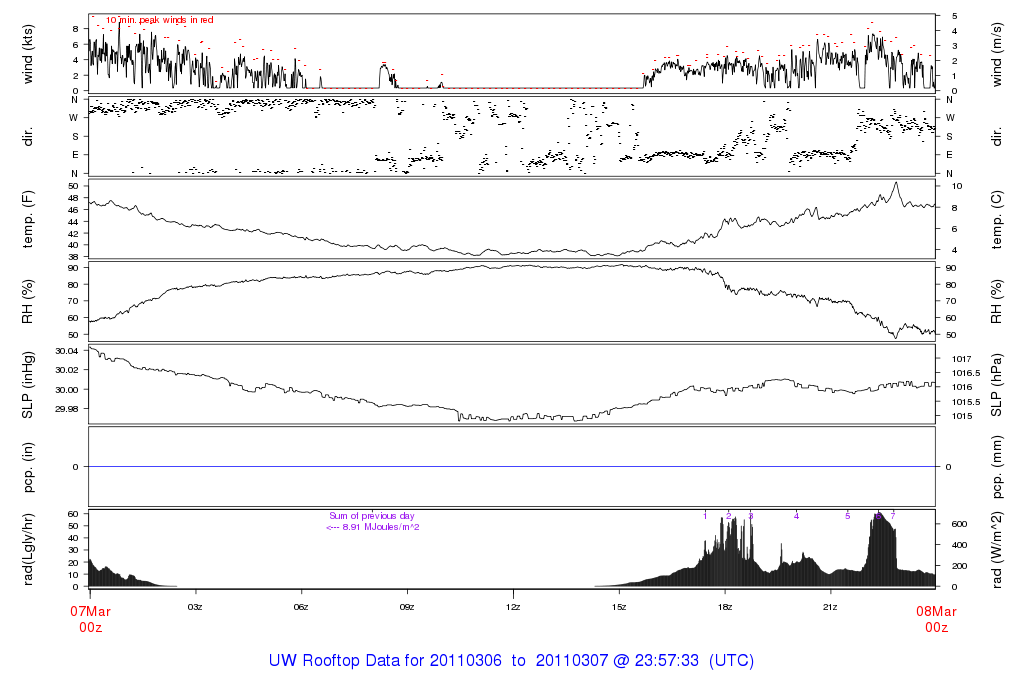Select the 18z tick on time axis
Screen dimensions: 1024x700
(x=724, y=607)
